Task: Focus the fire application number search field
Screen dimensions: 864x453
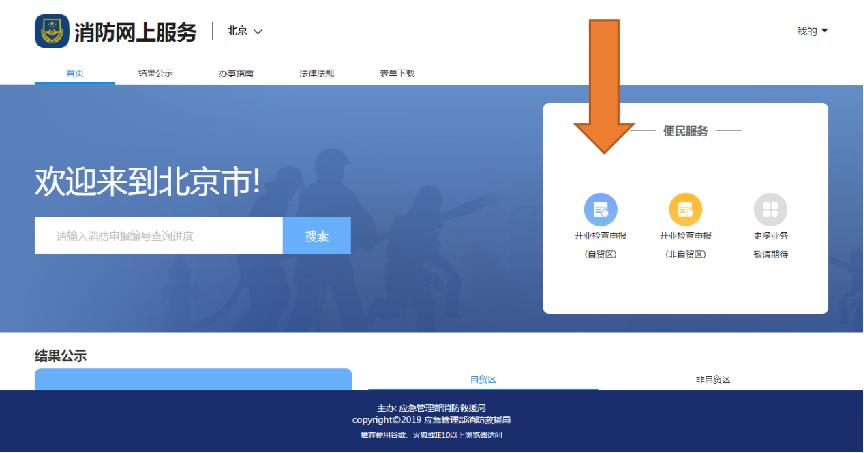Action: 159,236
